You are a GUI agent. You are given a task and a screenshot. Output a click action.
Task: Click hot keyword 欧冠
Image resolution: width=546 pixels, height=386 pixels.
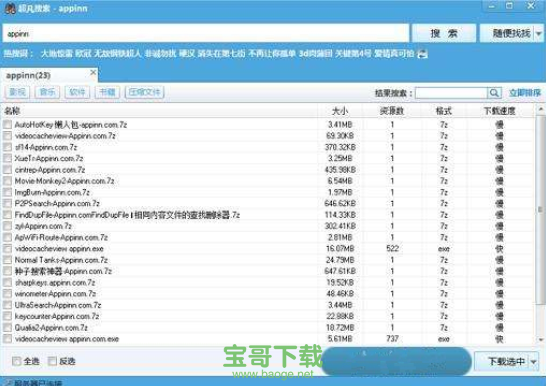[83, 54]
